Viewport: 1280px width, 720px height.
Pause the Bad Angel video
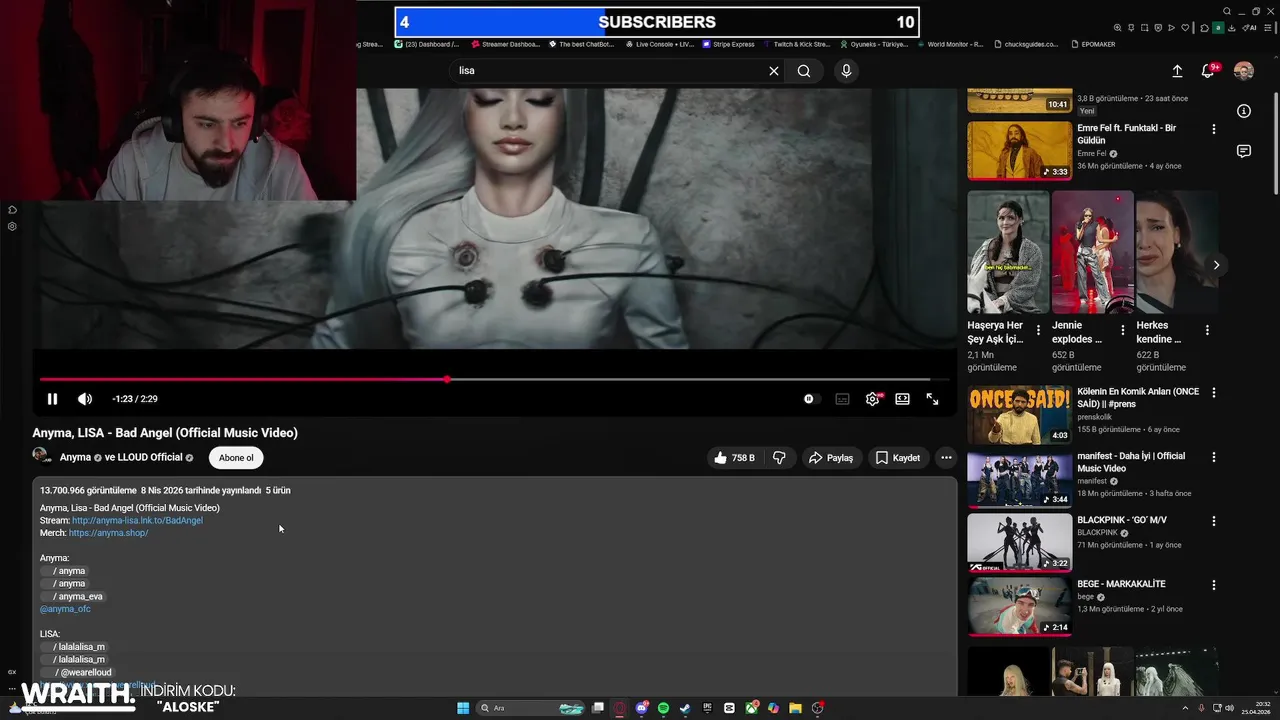(x=52, y=399)
